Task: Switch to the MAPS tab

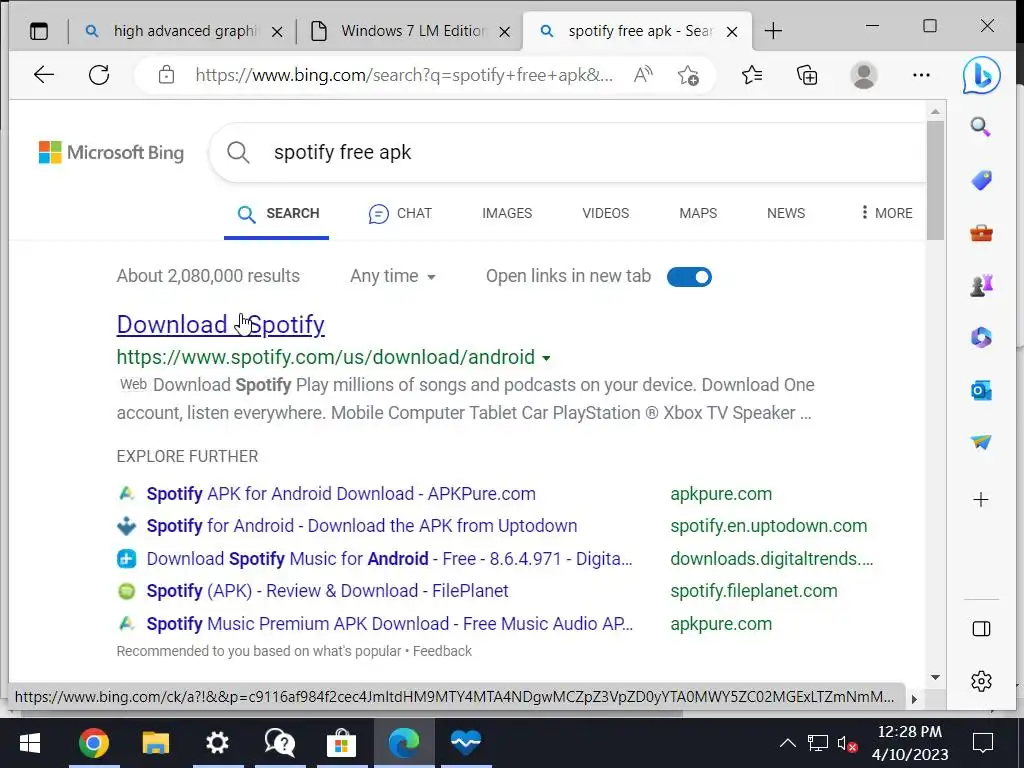Action: pos(697,213)
